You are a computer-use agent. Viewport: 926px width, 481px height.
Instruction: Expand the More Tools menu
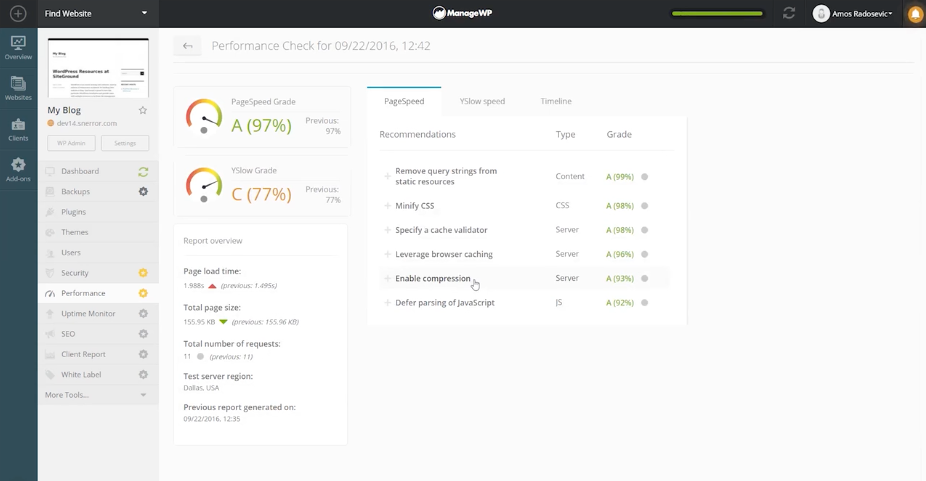tap(98, 395)
